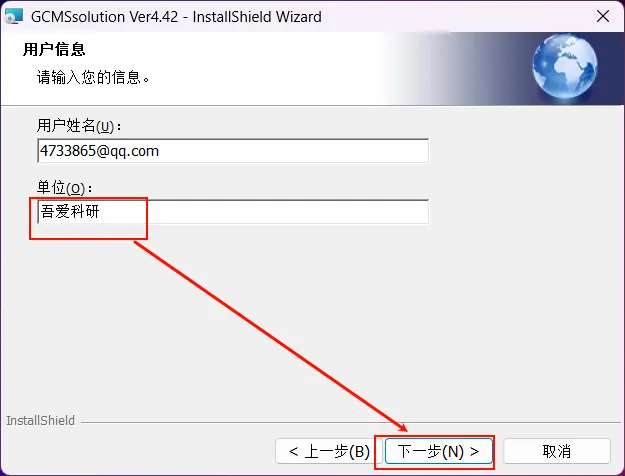Place cursor in the 吾爱科研 text
The width and height of the screenshot is (625, 476).
coord(70,212)
